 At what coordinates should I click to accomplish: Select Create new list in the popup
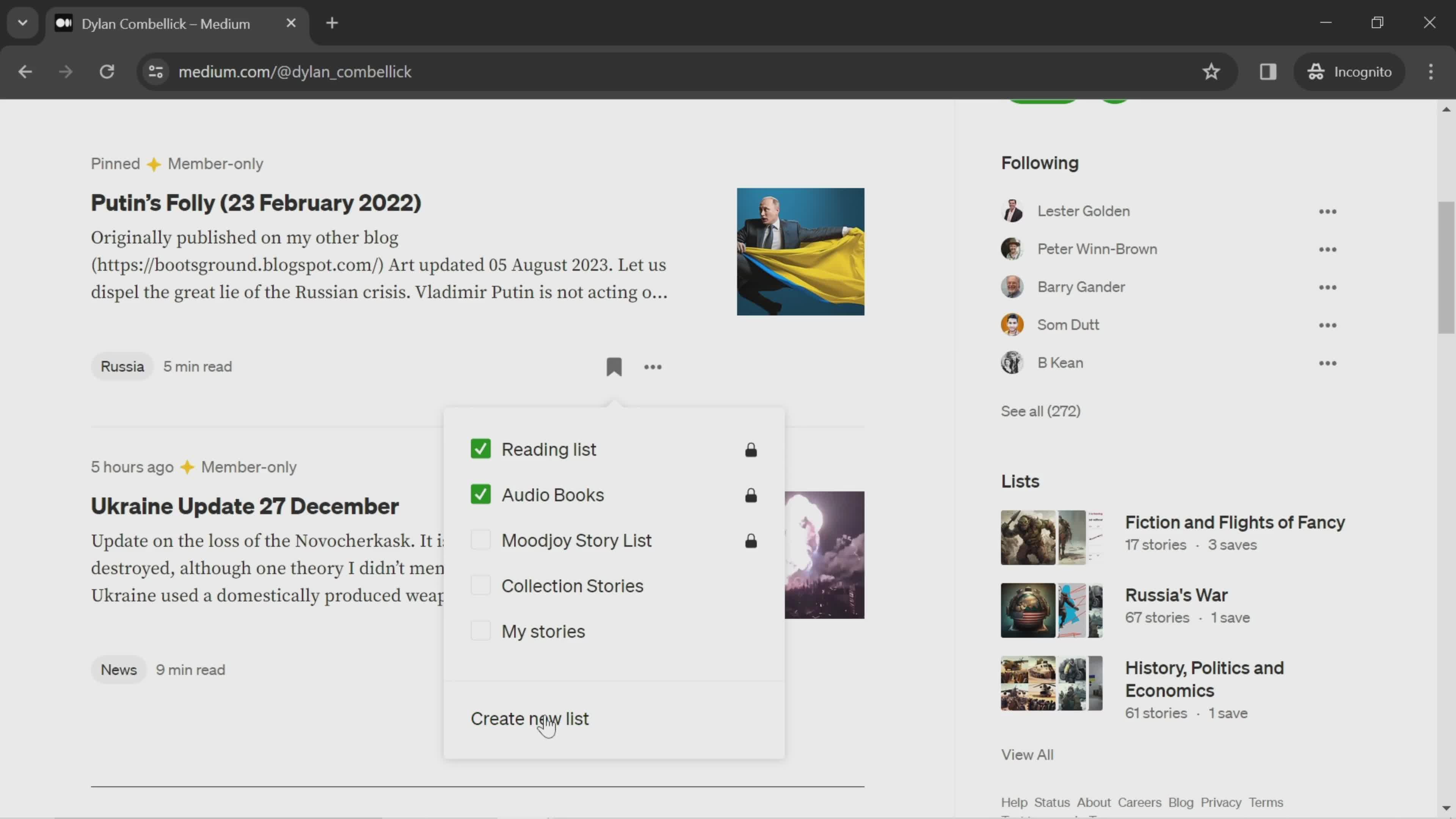point(530,719)
